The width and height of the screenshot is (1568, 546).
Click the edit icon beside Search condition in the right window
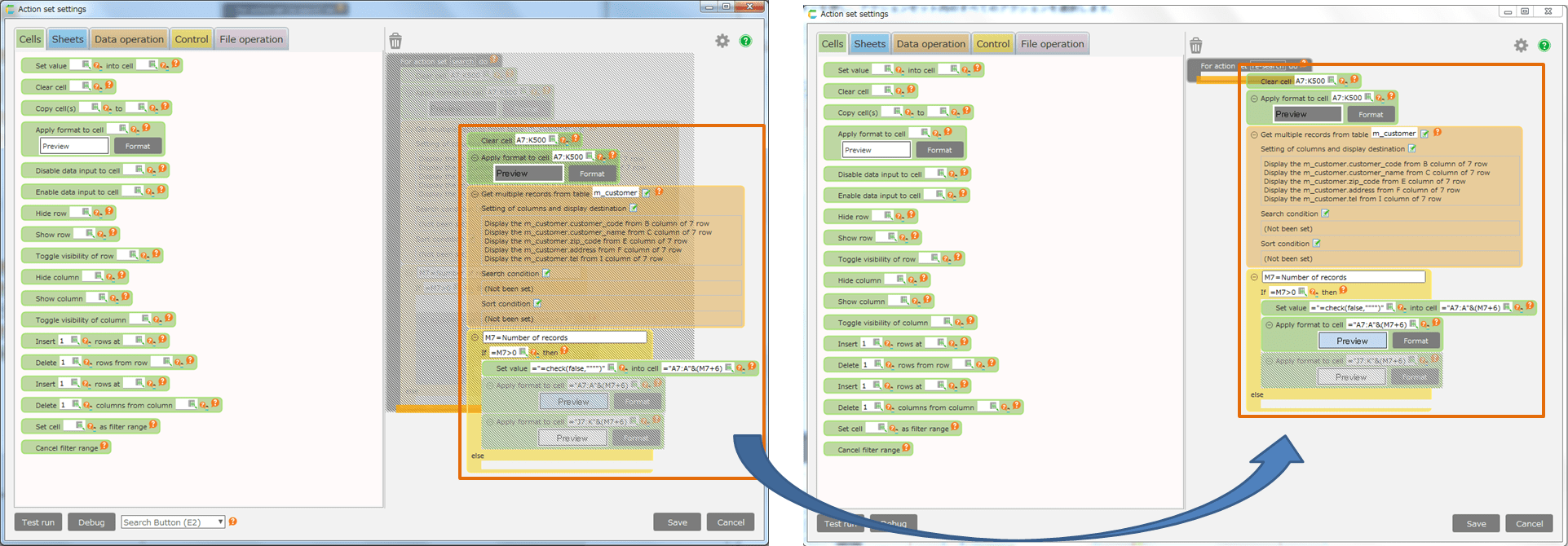pyautogui.click(x=1325, y=214)
